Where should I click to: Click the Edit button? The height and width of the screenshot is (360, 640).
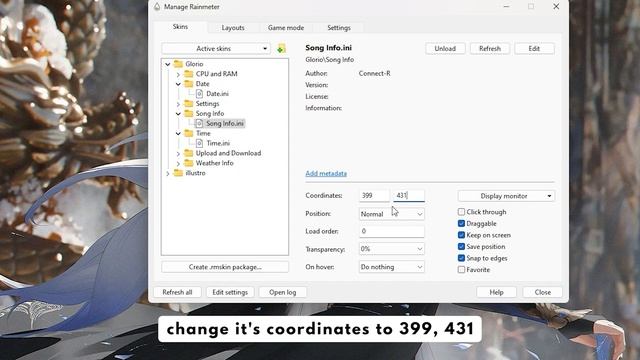coord(534,49)
